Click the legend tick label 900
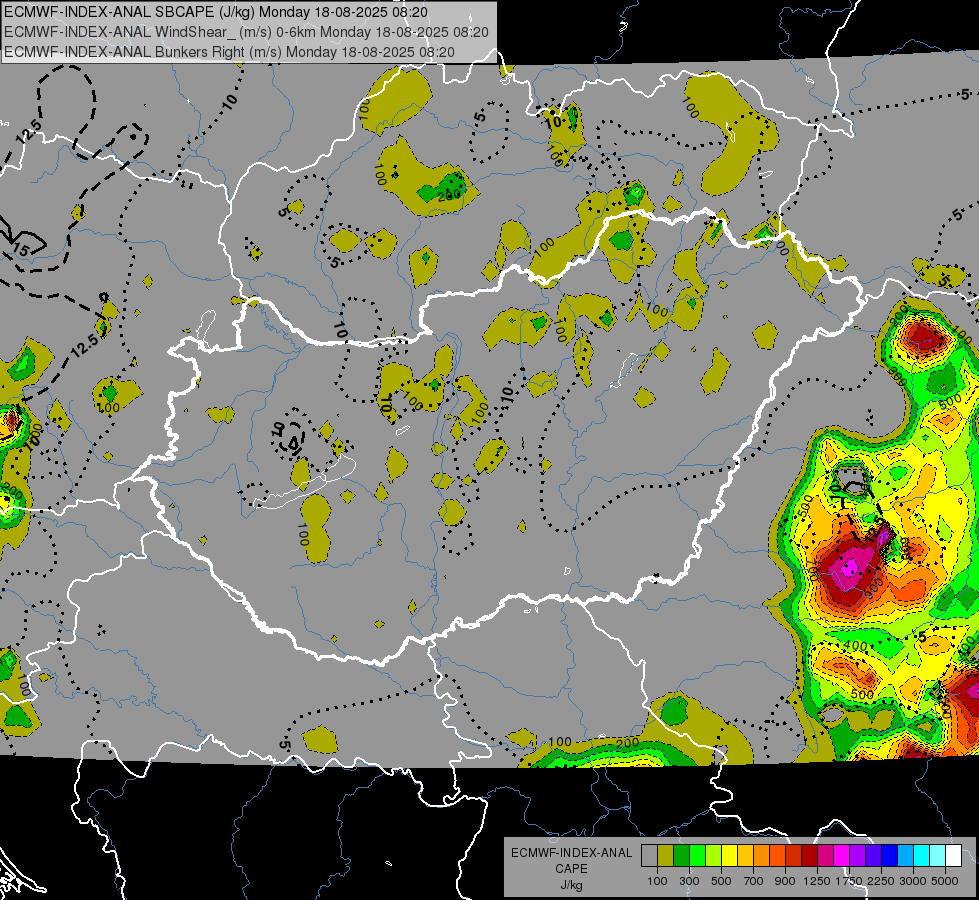This screenshot has height=900, width=979. tap(785, 881)
